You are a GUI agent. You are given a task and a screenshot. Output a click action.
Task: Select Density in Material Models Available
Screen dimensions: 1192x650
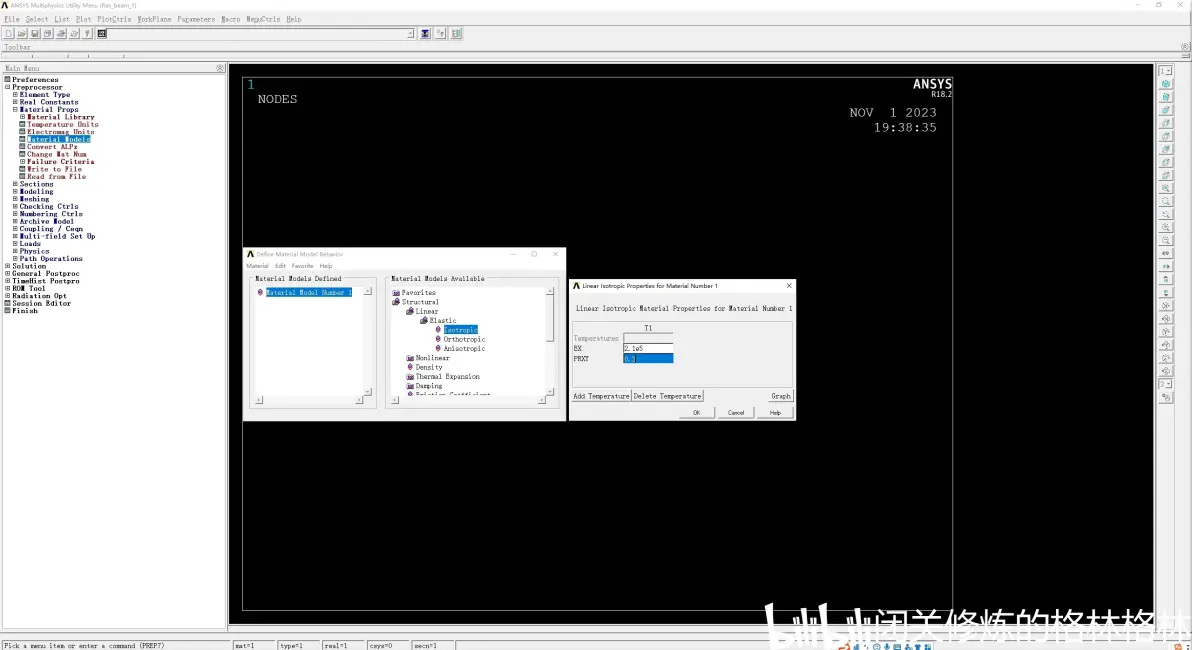coord(429,367)
